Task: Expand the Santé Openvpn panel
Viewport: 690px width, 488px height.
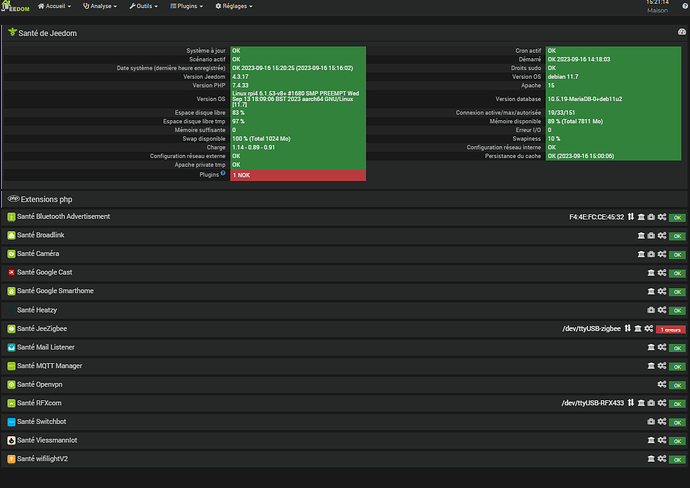Action: tap(40, 384)
